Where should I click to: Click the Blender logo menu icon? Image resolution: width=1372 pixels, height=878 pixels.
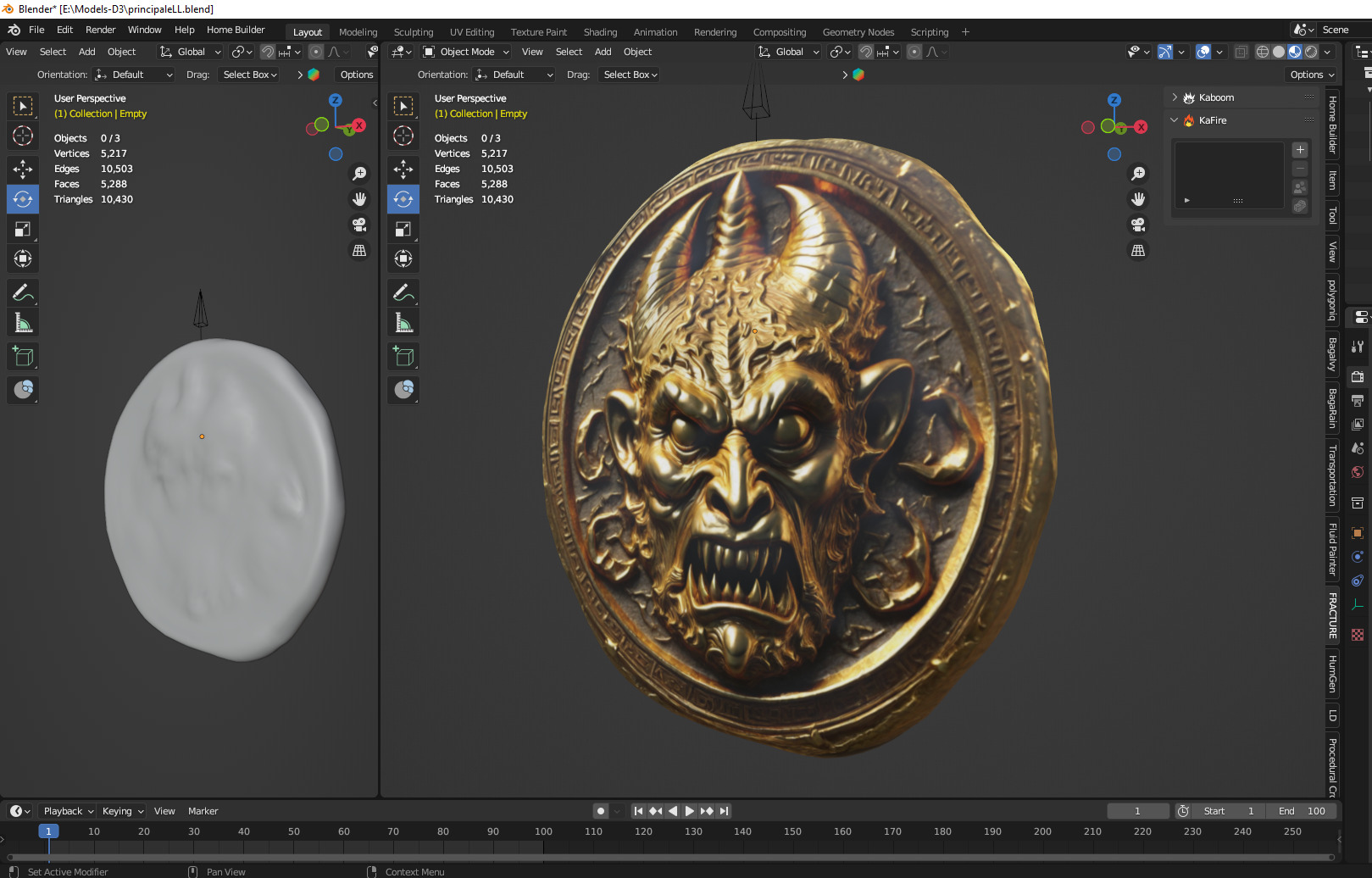(x=14, y=30)
